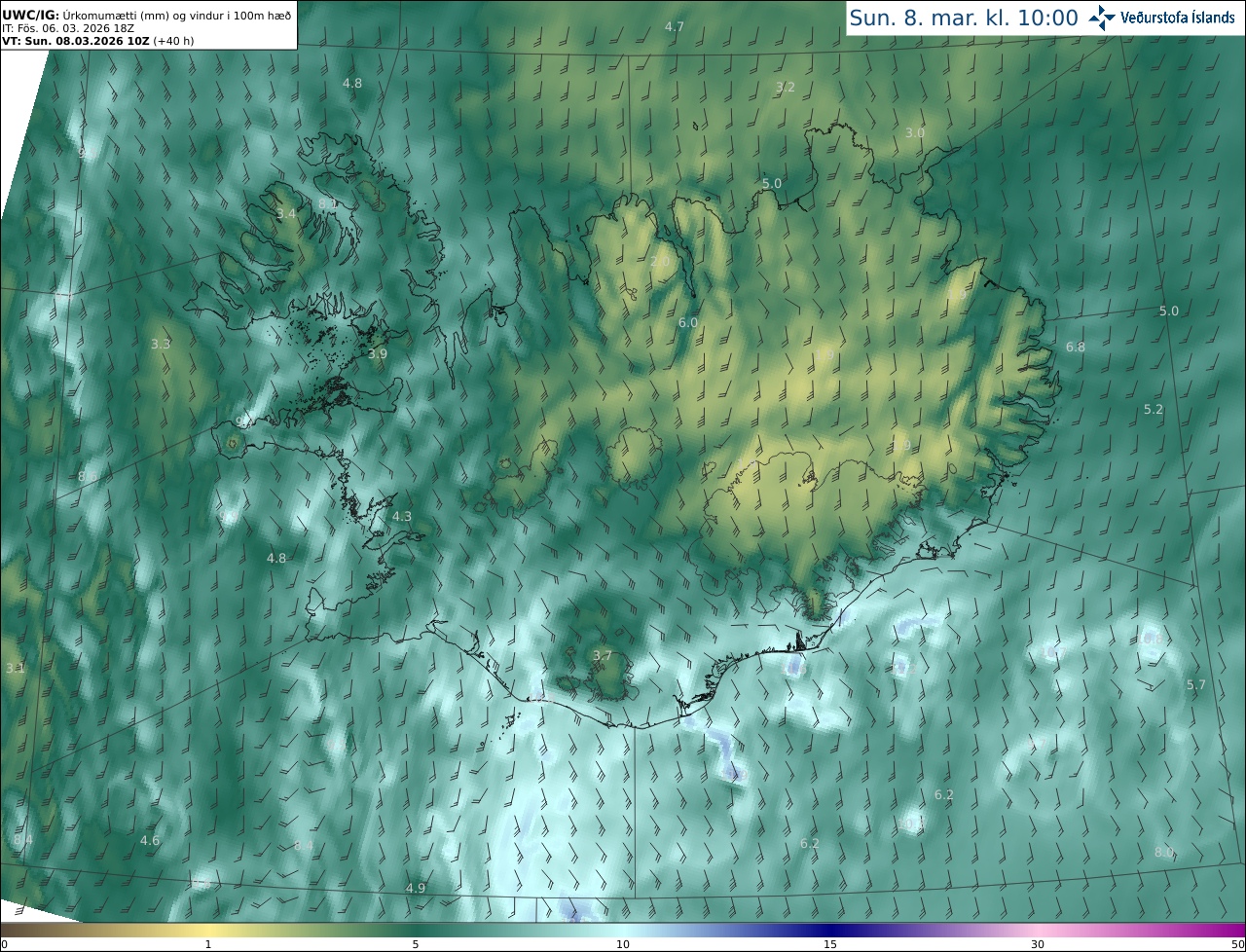This screenshot has width=1246, height=952.
Task: Click the color scale tick labeled 1
Action: point(208,944)
